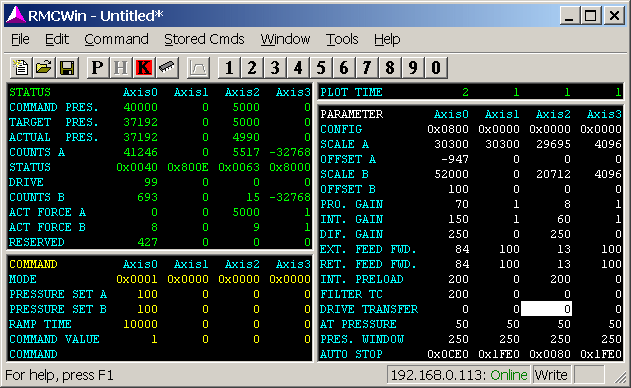The image size is (631, 388).
Task: Run stored command 7 button
Action: pos(367,68)
